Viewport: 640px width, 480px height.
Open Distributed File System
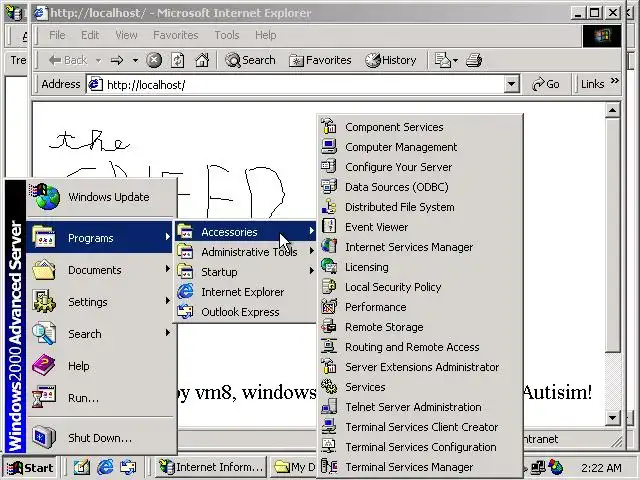pyautogui.click(x=420, y=207)
